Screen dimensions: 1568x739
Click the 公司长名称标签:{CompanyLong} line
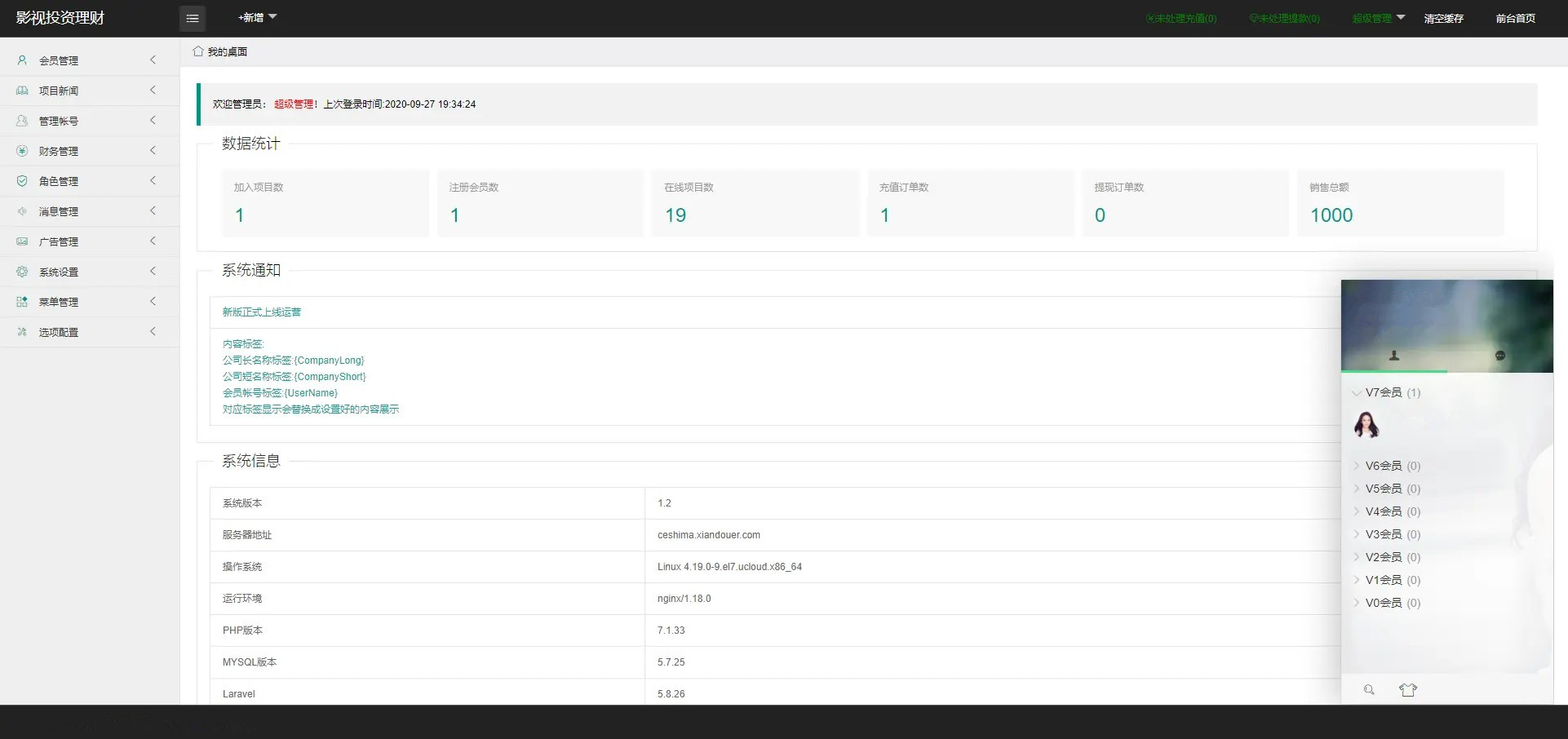(294, 361)
